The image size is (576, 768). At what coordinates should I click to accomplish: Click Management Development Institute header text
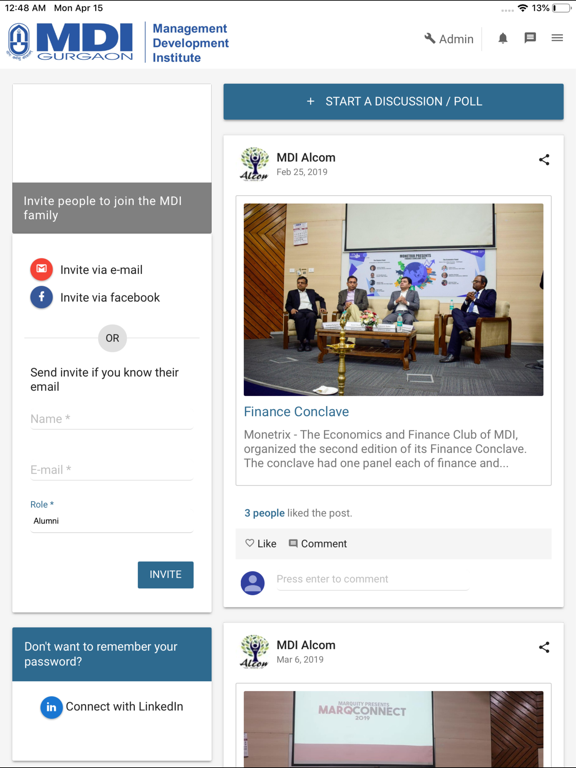(191, 43)
